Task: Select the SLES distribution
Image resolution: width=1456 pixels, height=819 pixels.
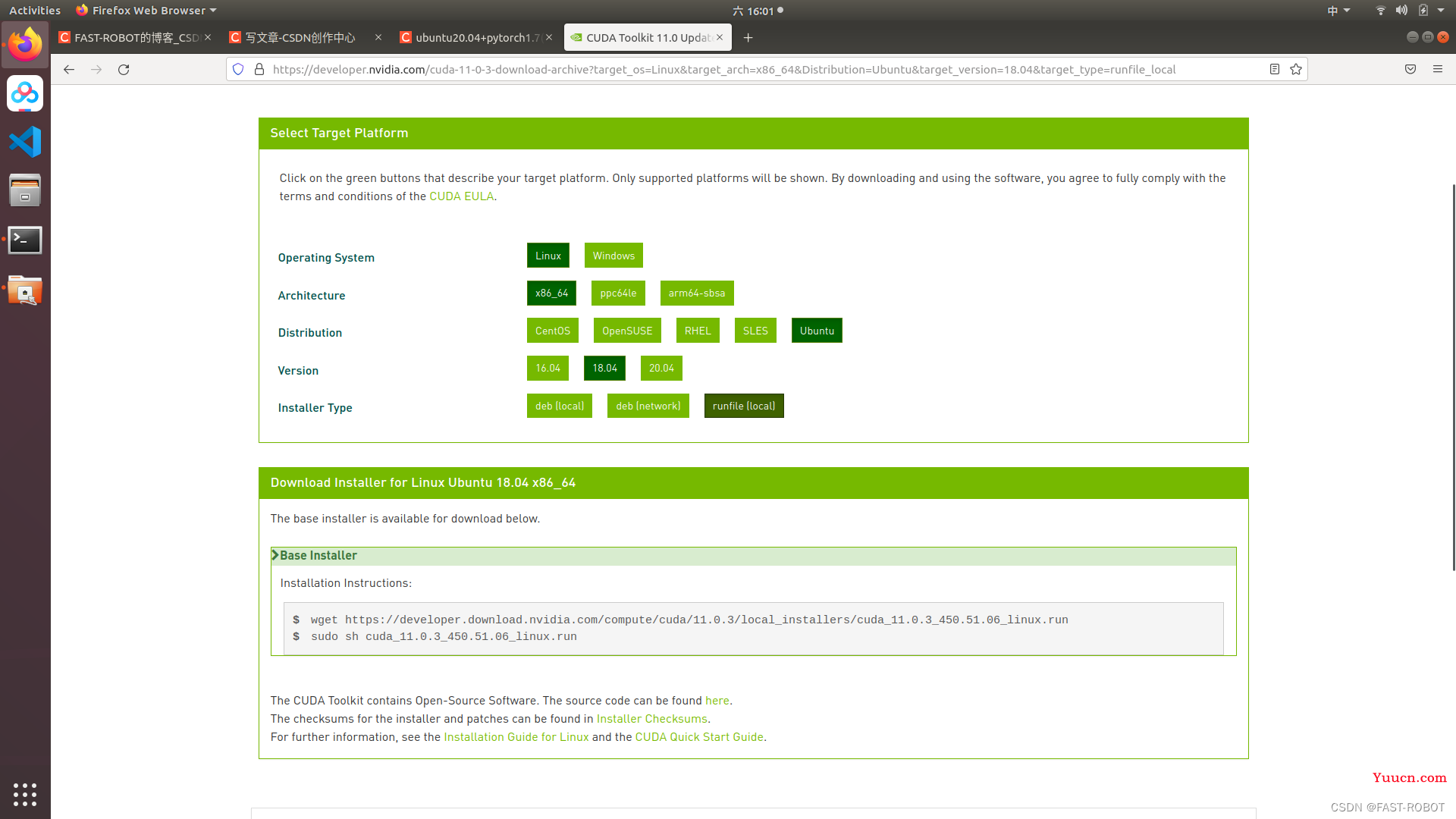Action: pyautogui.click(x=755, y=331)
